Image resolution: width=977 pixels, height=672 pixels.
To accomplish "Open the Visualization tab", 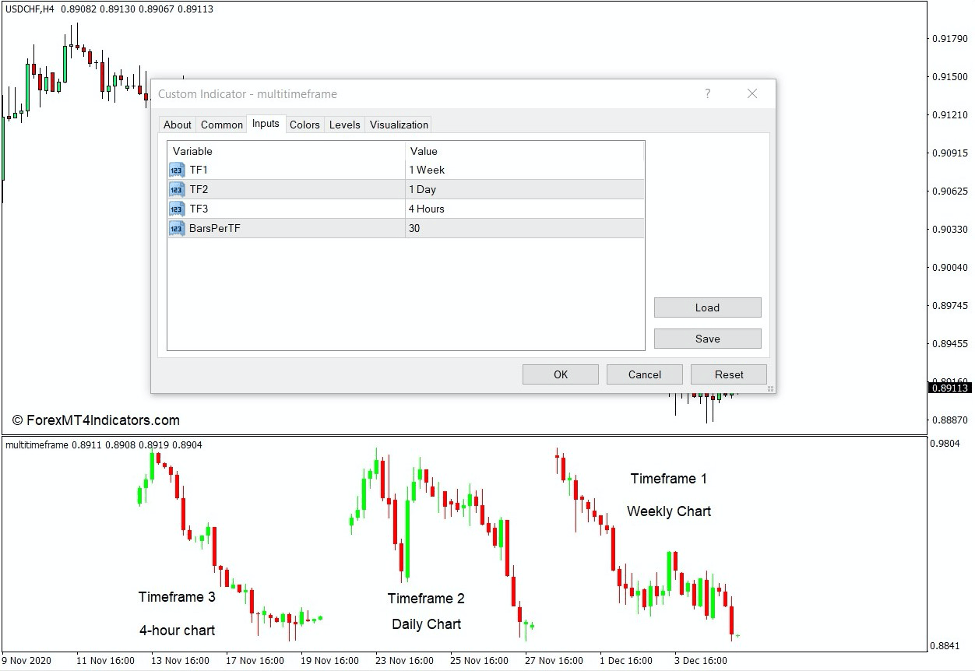I will (x=398, y=124).
